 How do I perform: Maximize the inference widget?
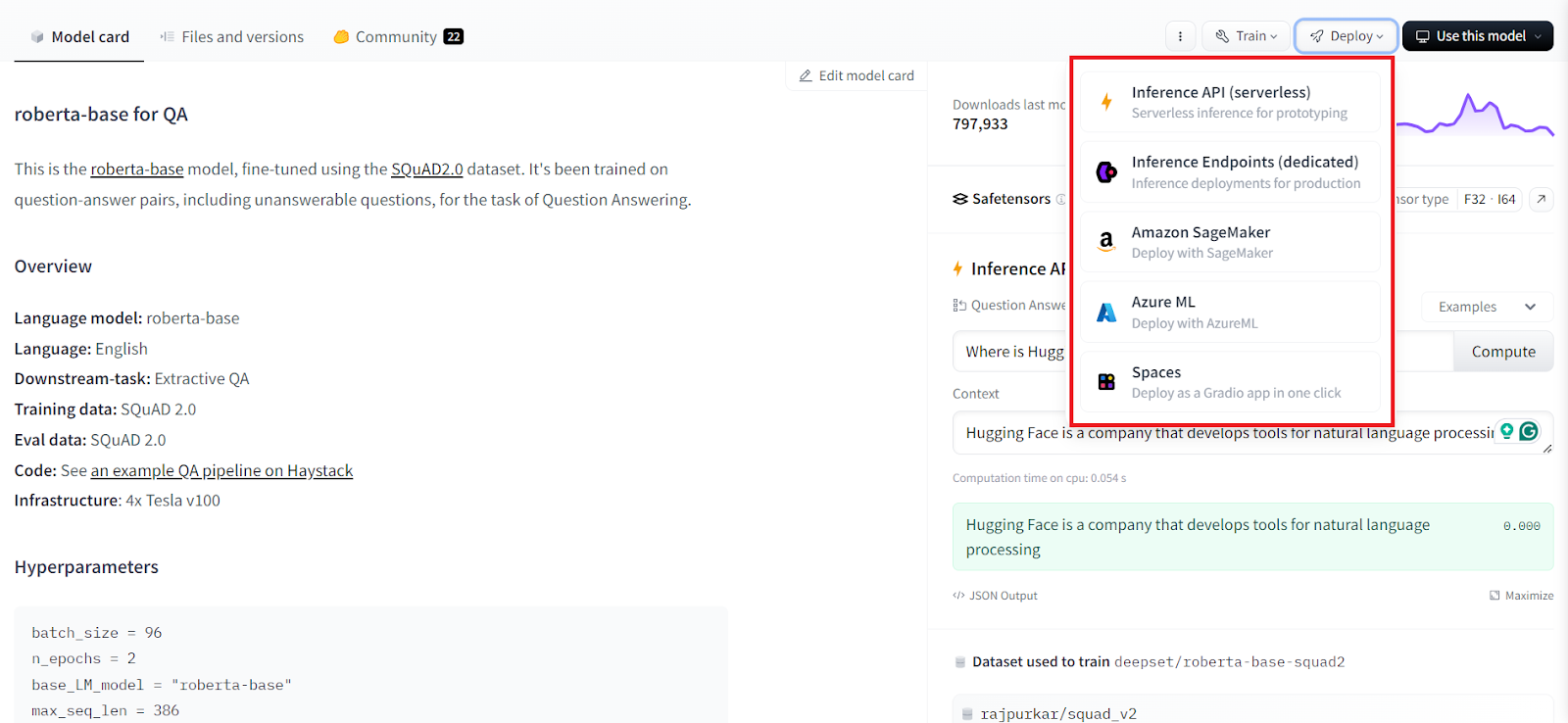[x=1522, y=596]
